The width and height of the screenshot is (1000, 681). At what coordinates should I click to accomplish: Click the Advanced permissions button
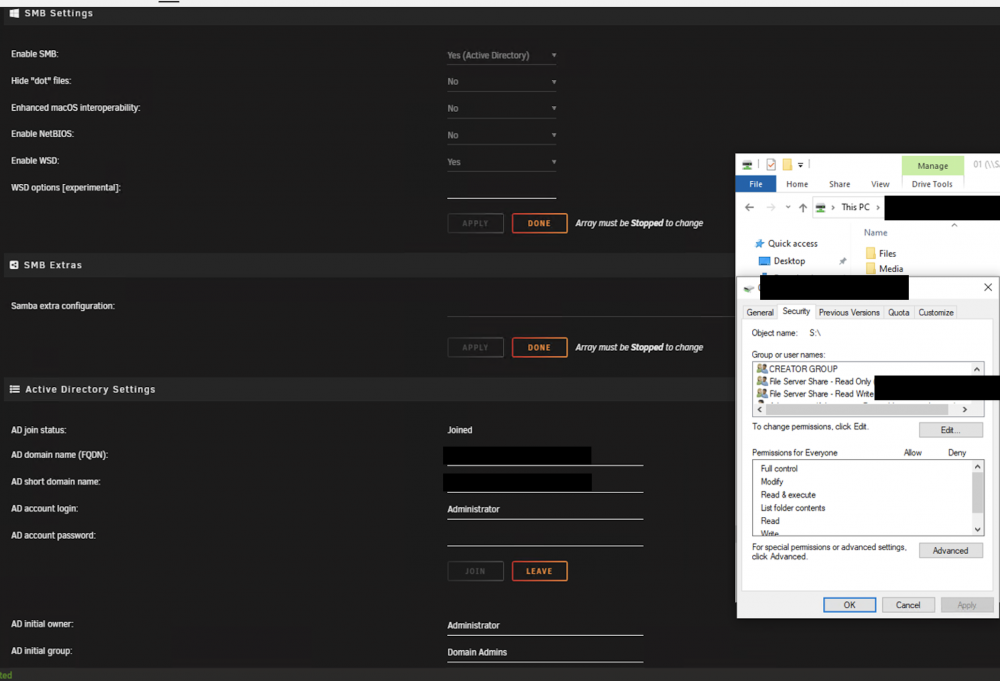point(950,551)
